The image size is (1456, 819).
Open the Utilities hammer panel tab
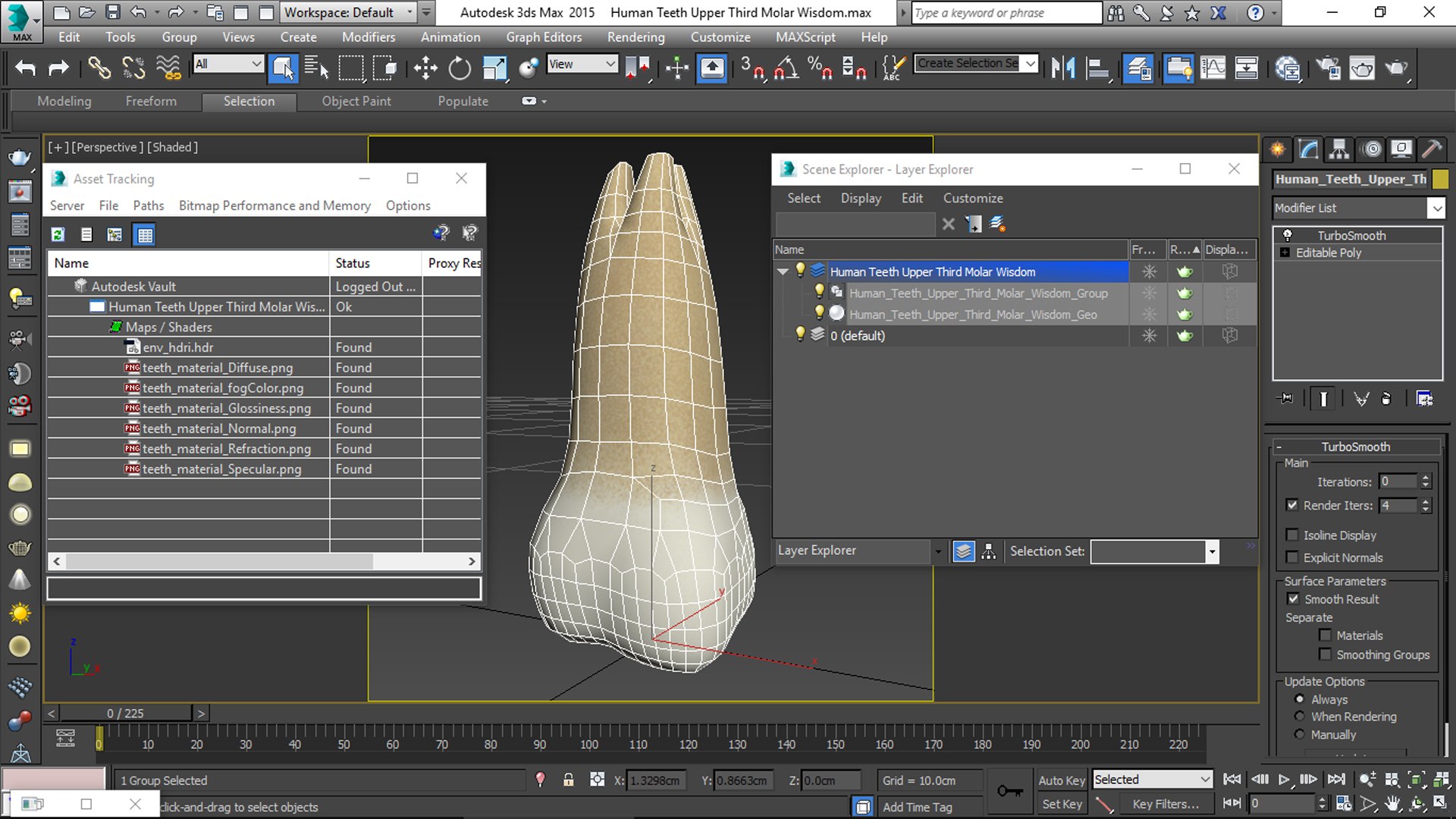[x=1432, y=149]
